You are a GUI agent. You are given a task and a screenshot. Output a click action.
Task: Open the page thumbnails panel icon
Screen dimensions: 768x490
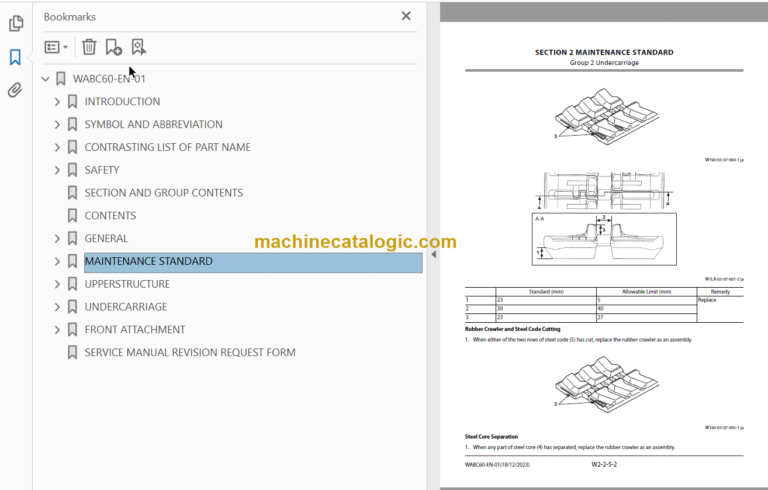[x=16, y=23]
